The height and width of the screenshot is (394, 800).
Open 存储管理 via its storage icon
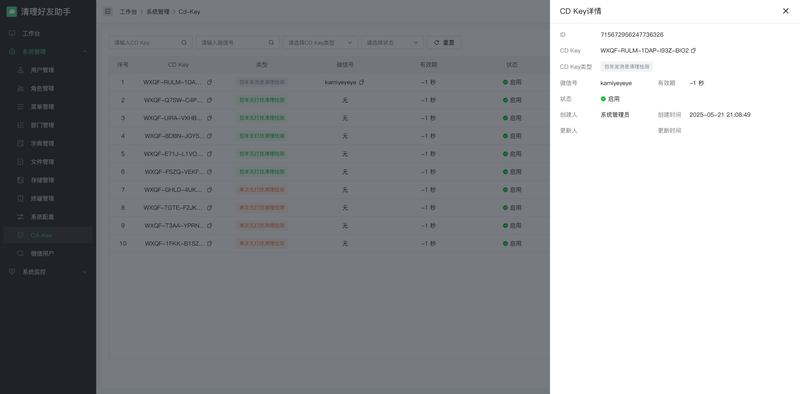20,180
